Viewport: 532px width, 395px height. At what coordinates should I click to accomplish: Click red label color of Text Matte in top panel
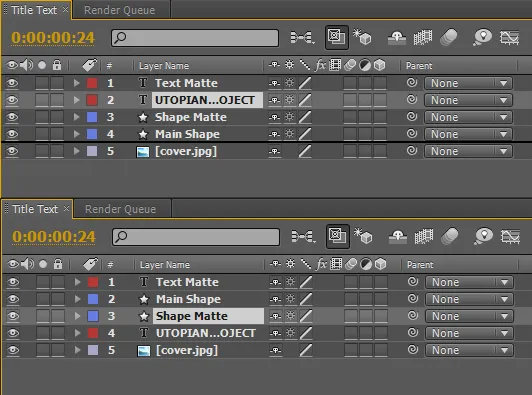click(92, 83)
